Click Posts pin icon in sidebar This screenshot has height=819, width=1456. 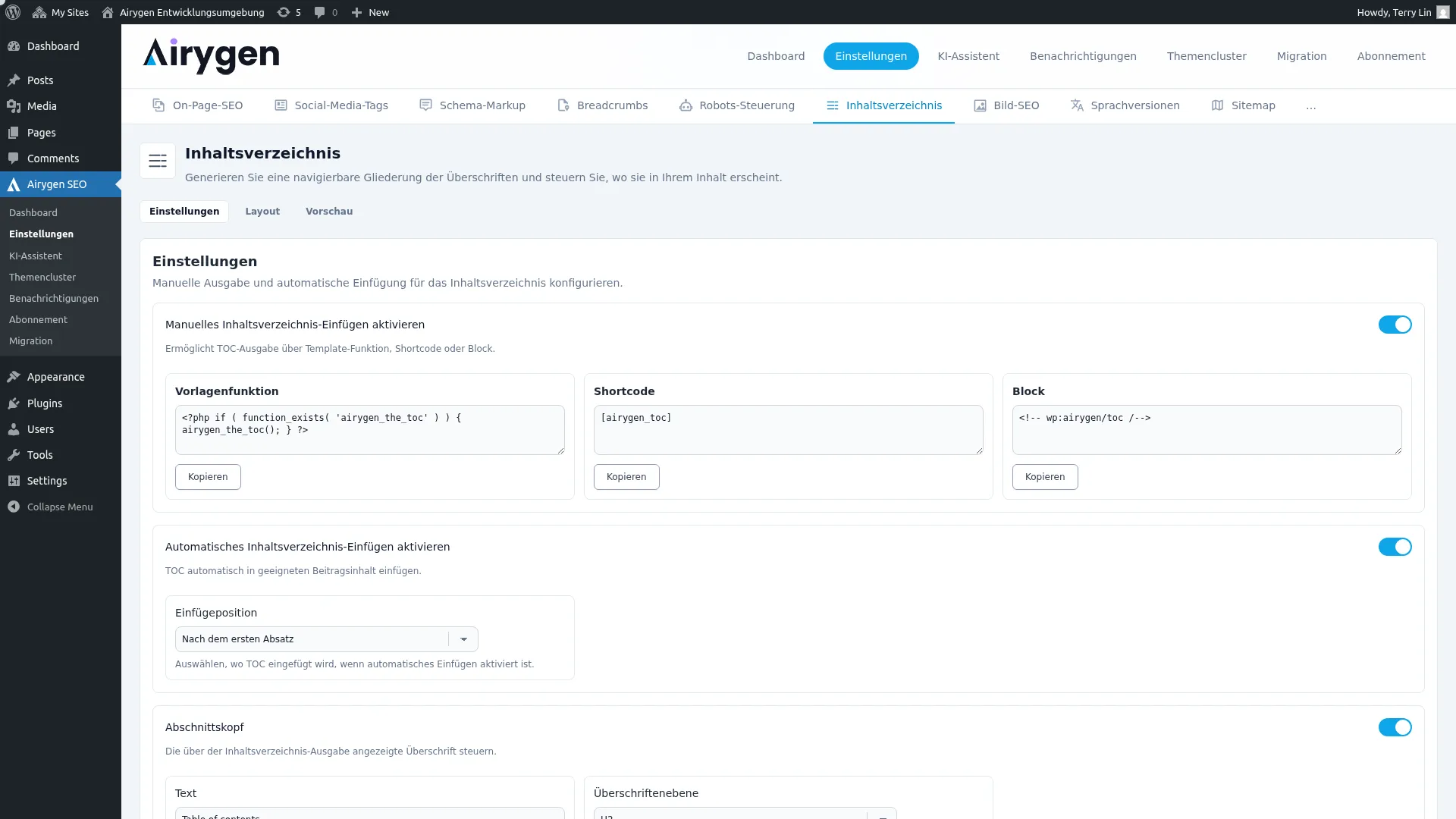point(14,80)
